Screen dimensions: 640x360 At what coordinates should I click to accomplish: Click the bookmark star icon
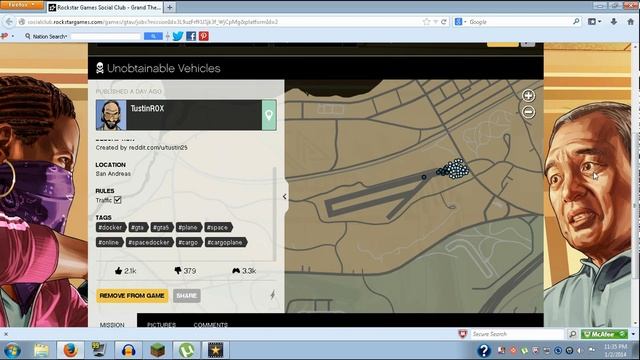point(427,22)
